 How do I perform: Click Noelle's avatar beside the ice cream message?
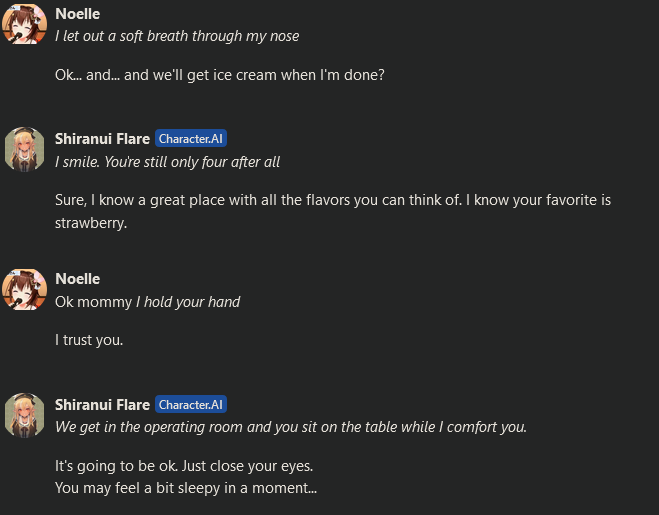pyautogui.click(x=24, y=24)
